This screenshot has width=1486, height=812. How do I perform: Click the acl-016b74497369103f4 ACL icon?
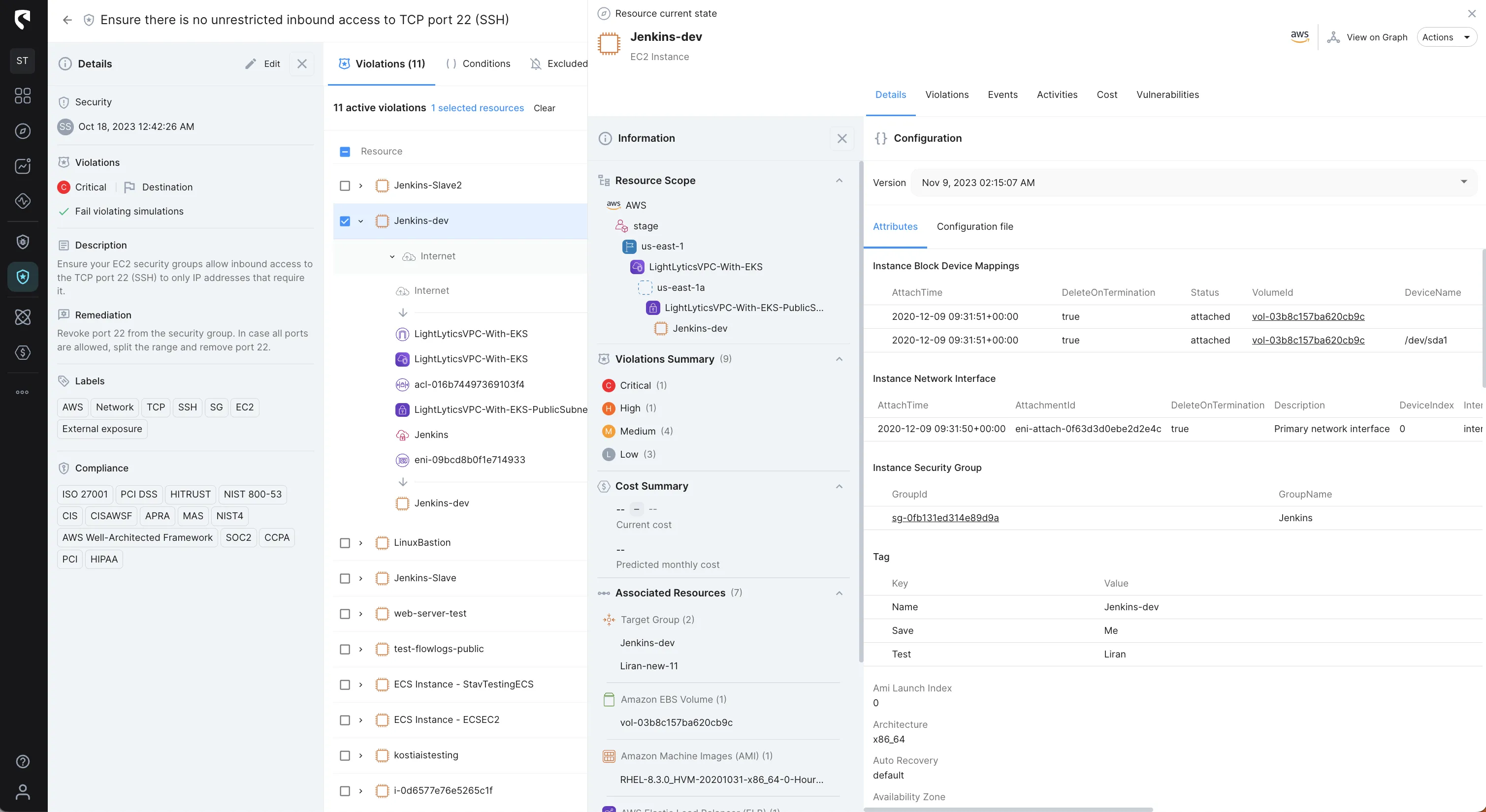(402, 385)
